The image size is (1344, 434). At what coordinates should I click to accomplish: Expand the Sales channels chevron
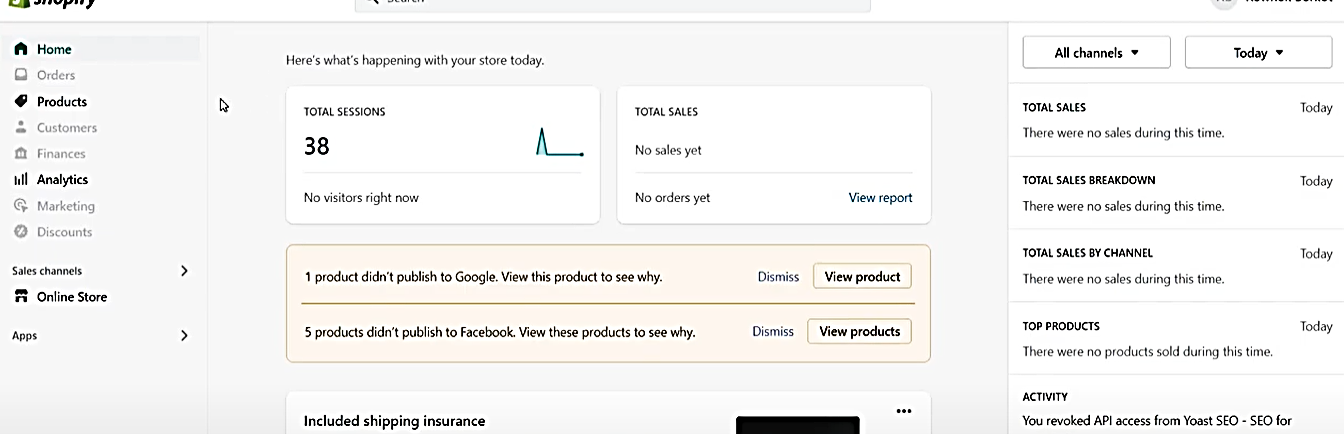click(x=184, y=270)
